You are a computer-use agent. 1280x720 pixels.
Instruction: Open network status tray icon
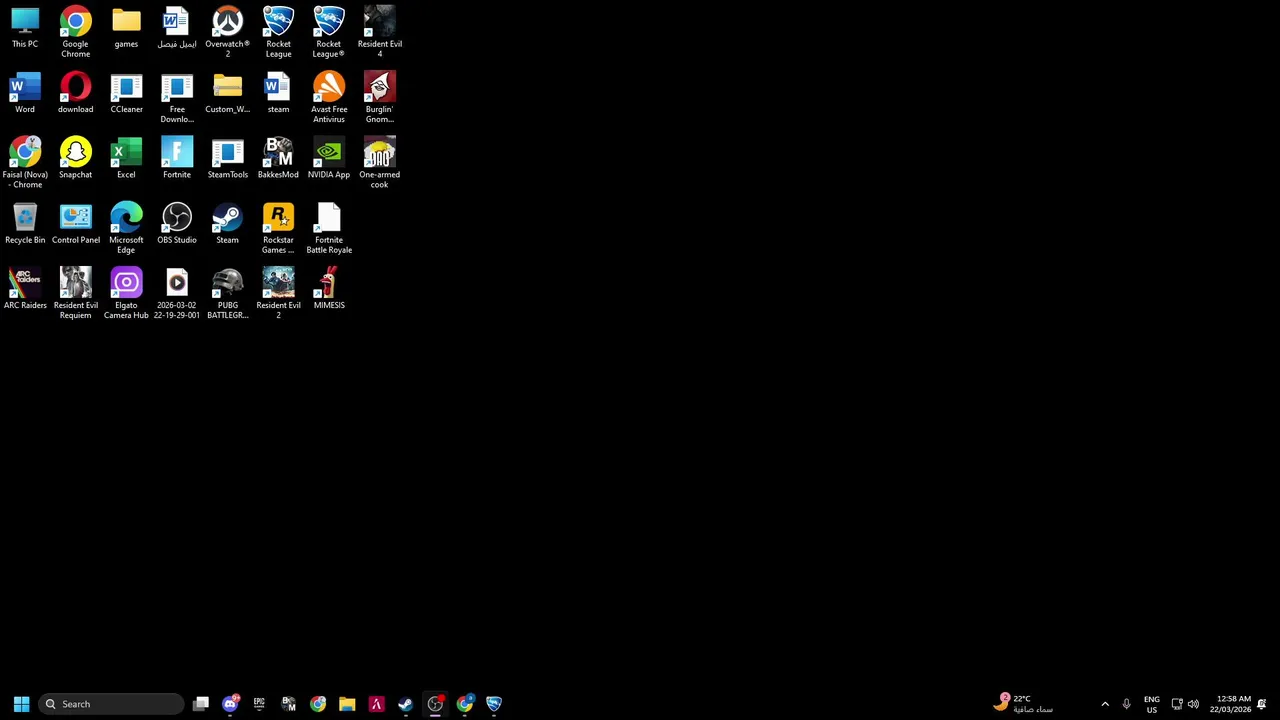pos(1177,704)
